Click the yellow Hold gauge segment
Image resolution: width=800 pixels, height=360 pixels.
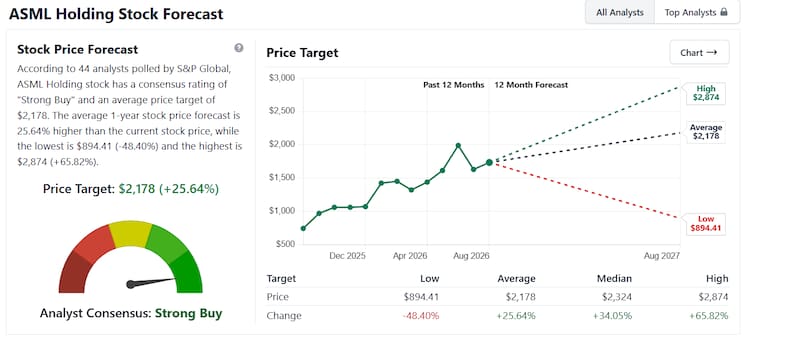[x=131, y=233]
